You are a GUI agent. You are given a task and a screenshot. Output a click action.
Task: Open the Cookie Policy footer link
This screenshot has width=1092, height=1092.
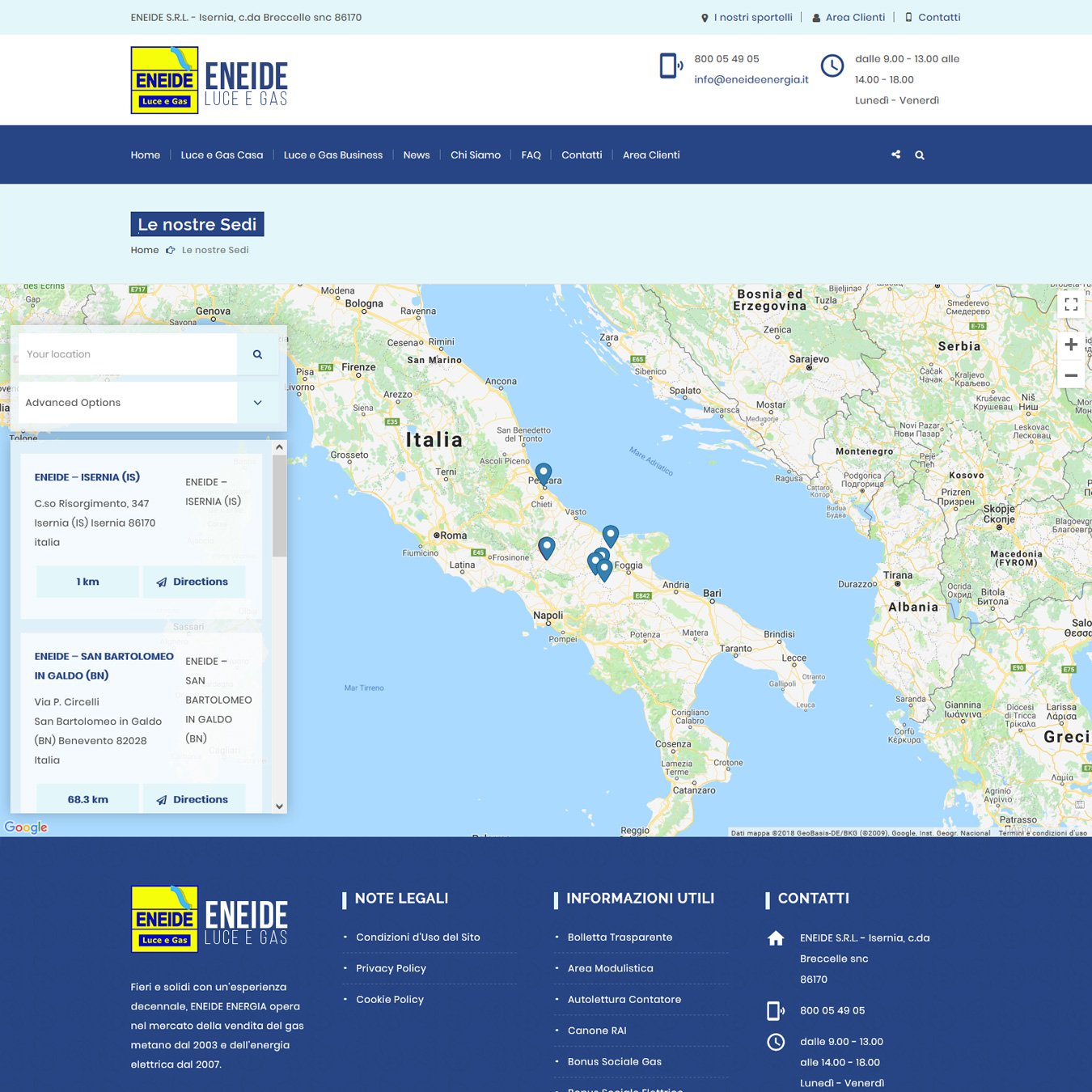click(x=390, y=1000)
